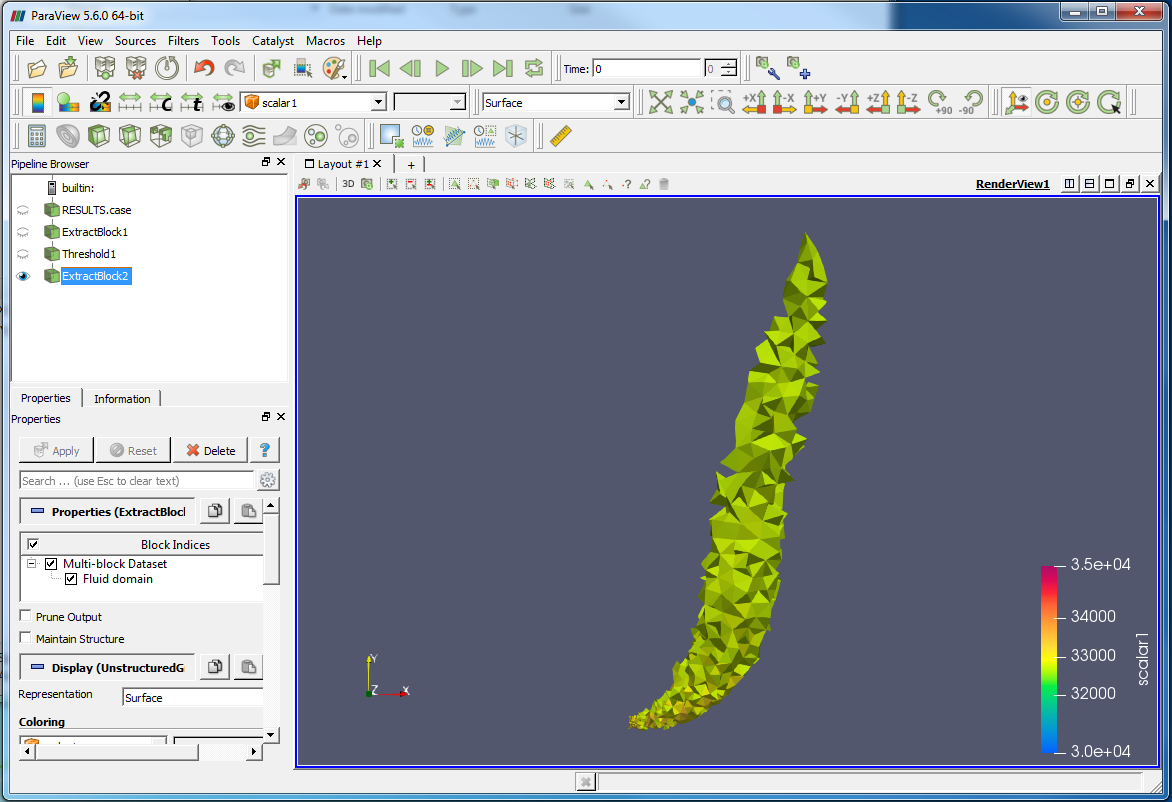The width and height of the screenshot is (1172, 802).
Task: Switch to the Information tab
Action: [x=122, y=398]
